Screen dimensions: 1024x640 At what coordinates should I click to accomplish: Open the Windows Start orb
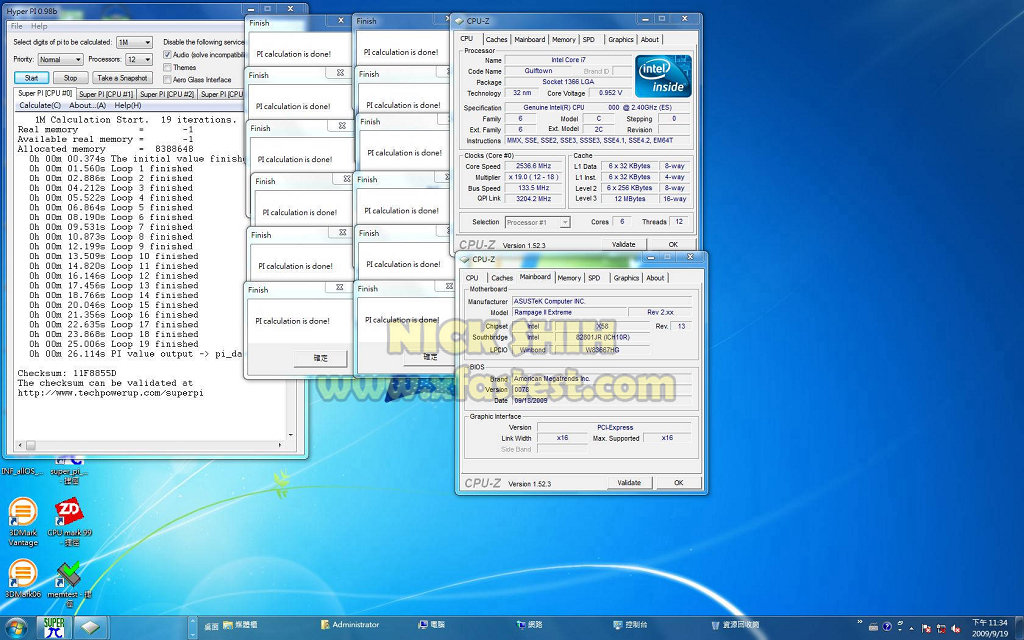[17, 627]
